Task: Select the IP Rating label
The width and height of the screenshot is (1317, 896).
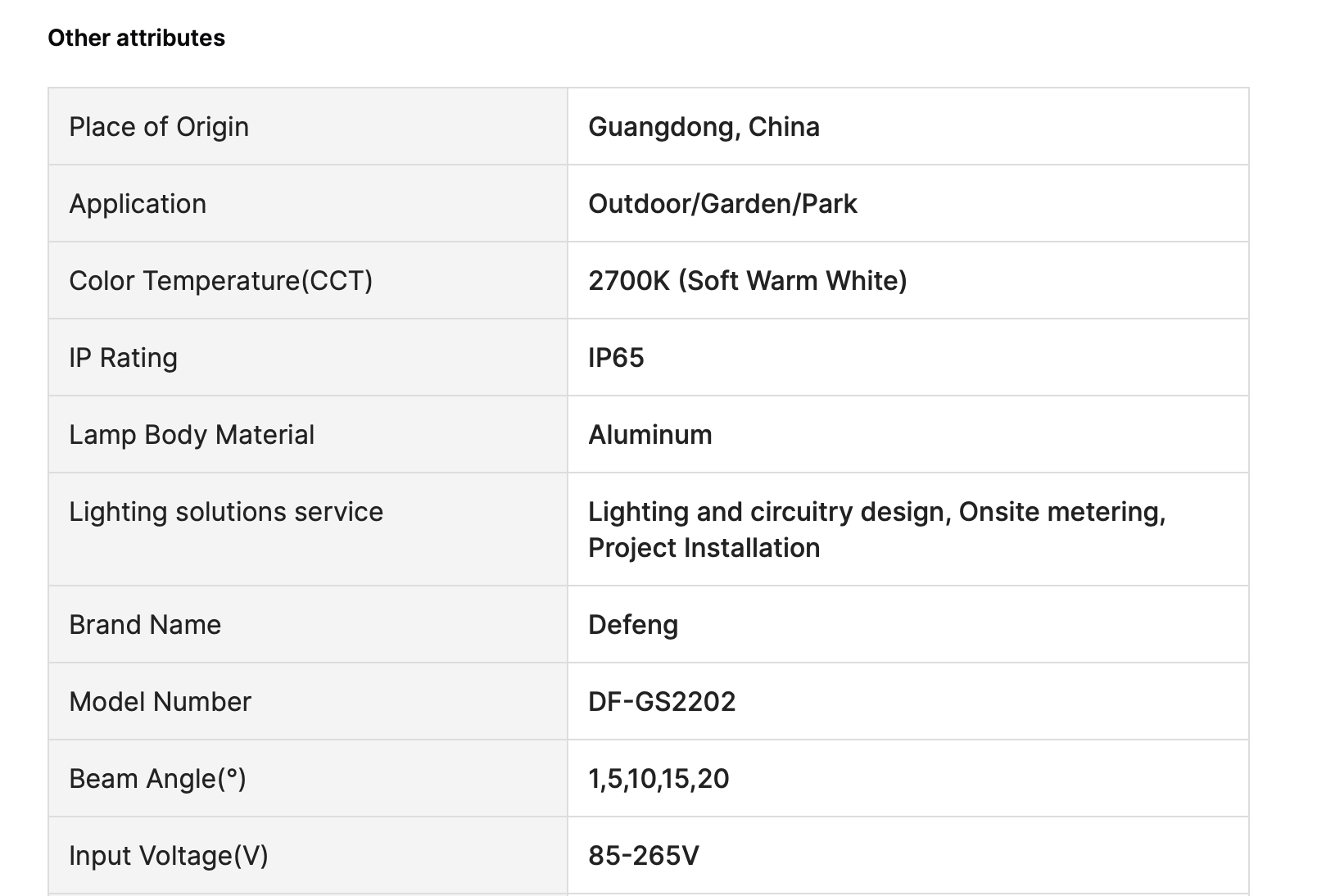Action: tap(123, 357)
